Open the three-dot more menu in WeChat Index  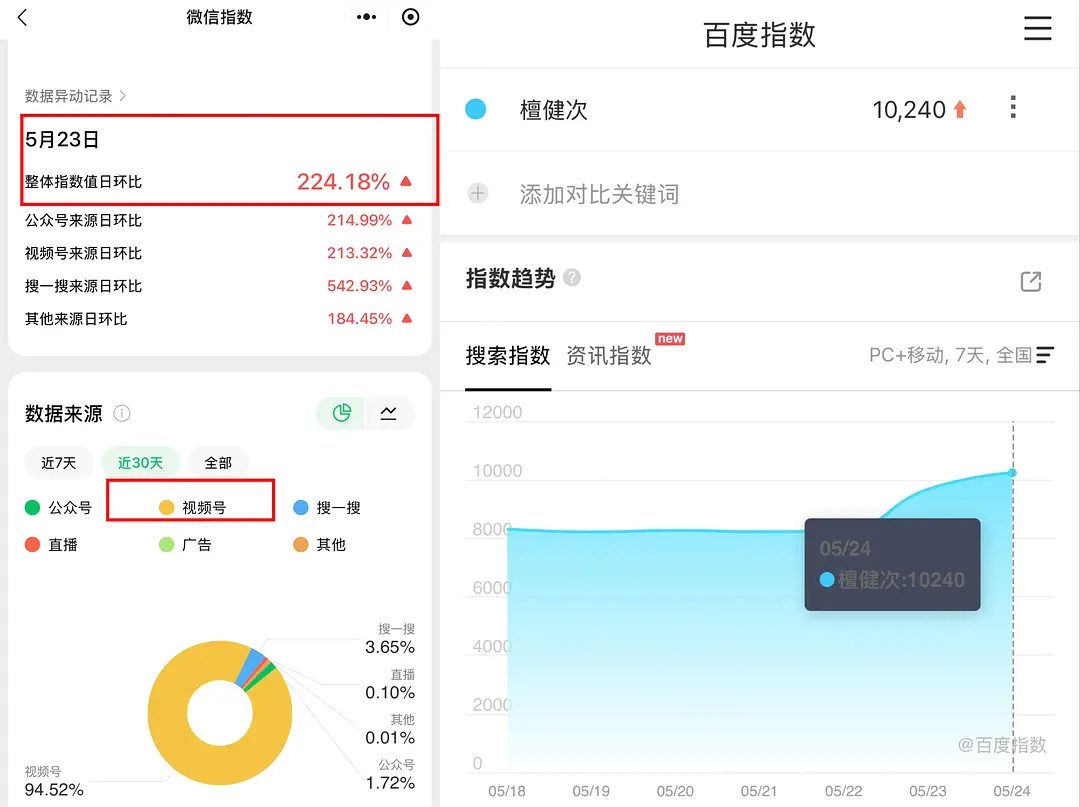tap(366, 17)
